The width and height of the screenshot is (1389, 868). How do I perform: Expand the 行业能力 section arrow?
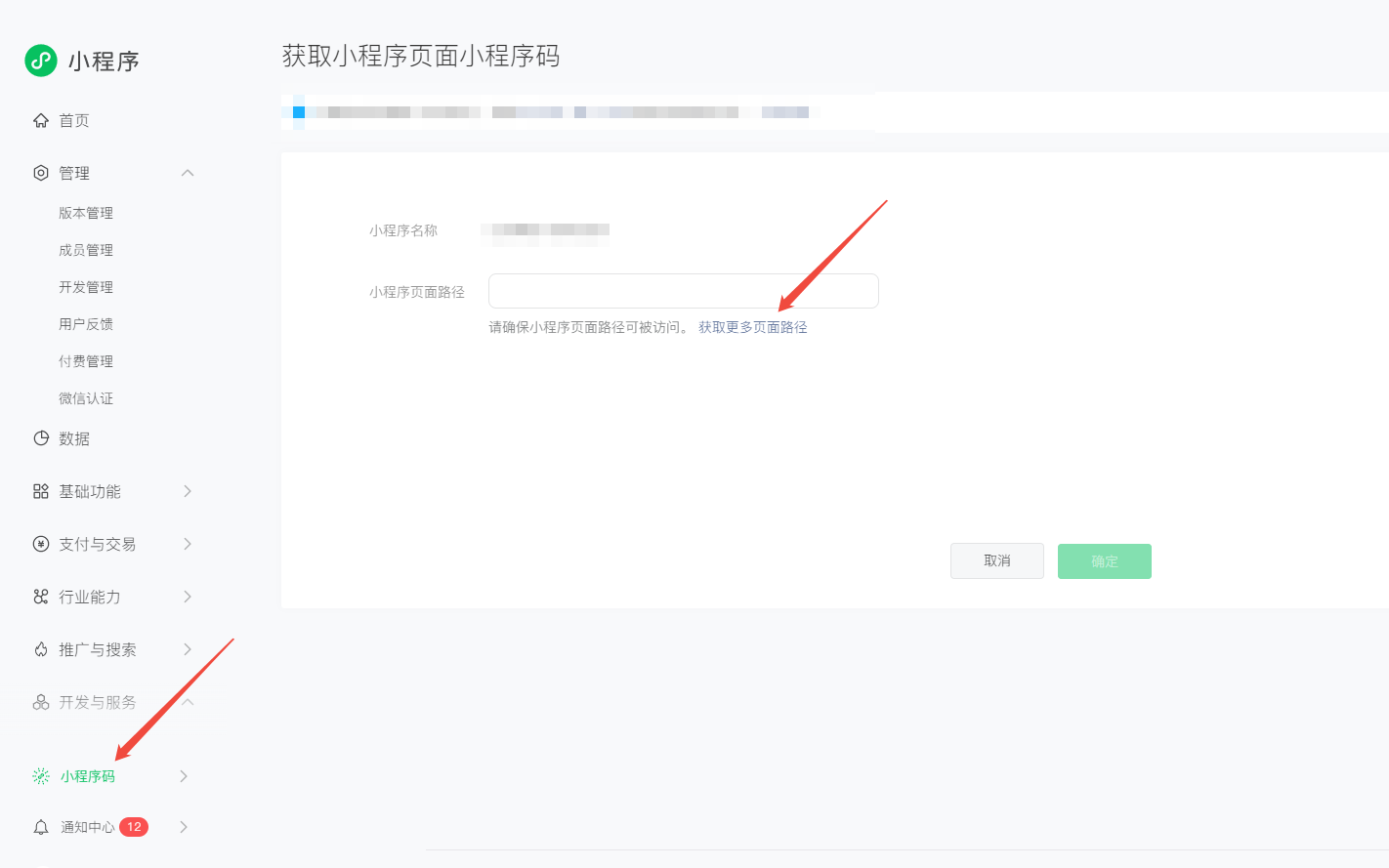click(188, 597)
